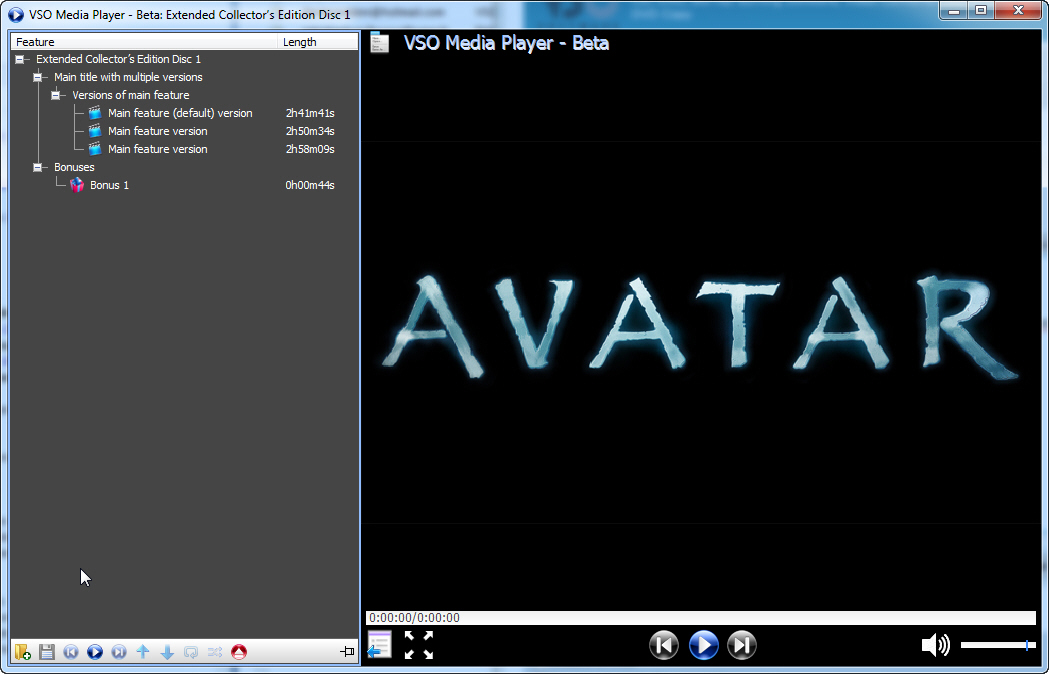Select the Extended Collector's Edition Disc 1 label
1049x674 pixels.
pyautogui.click(x=118, y=60)
